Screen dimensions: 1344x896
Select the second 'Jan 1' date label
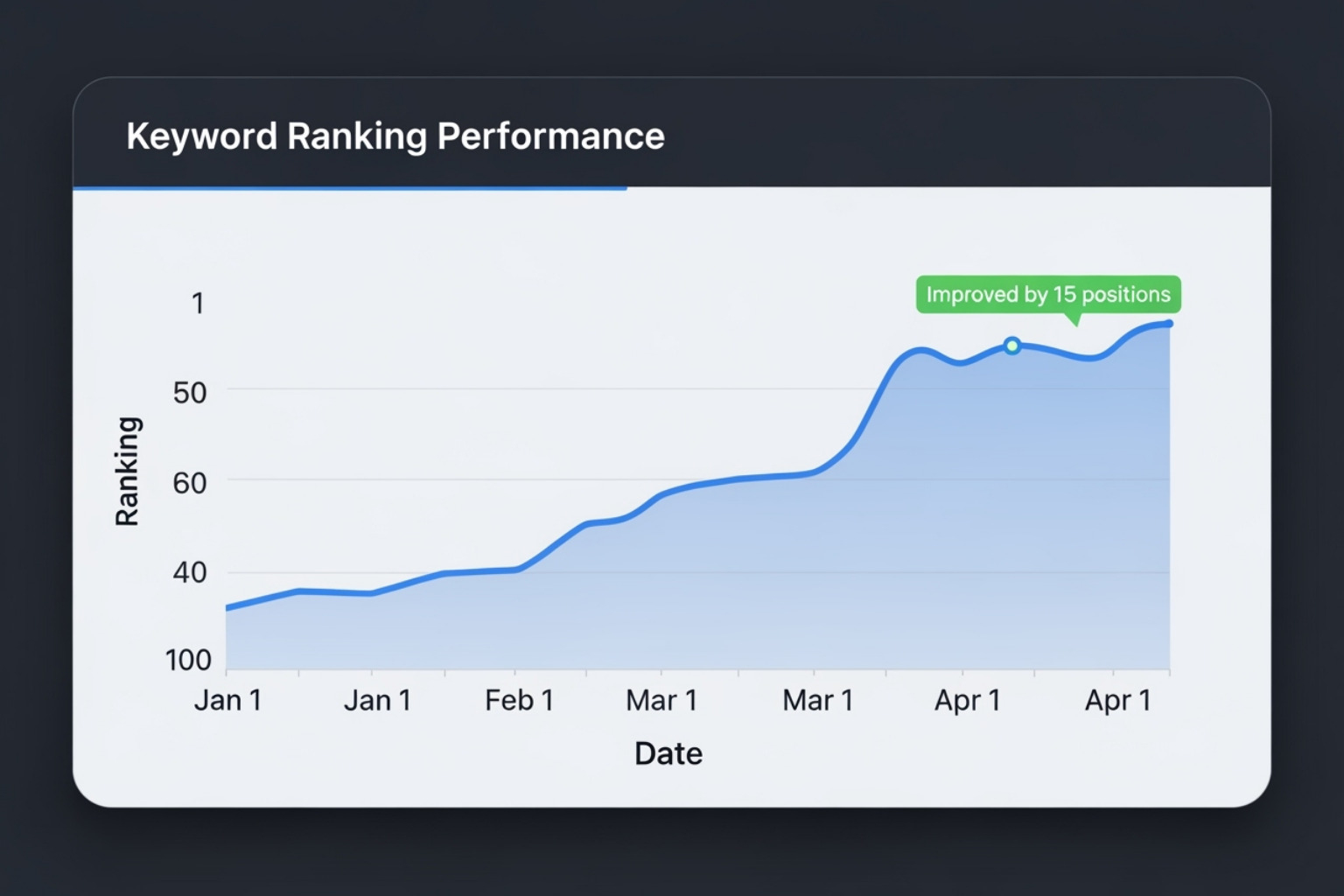(379, 700)
